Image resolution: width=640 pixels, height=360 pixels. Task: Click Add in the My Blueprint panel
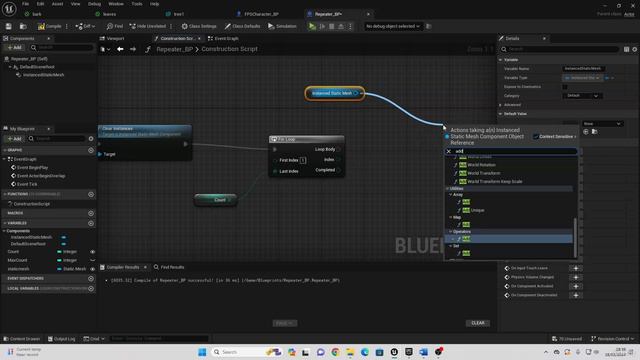coord(14,139)
